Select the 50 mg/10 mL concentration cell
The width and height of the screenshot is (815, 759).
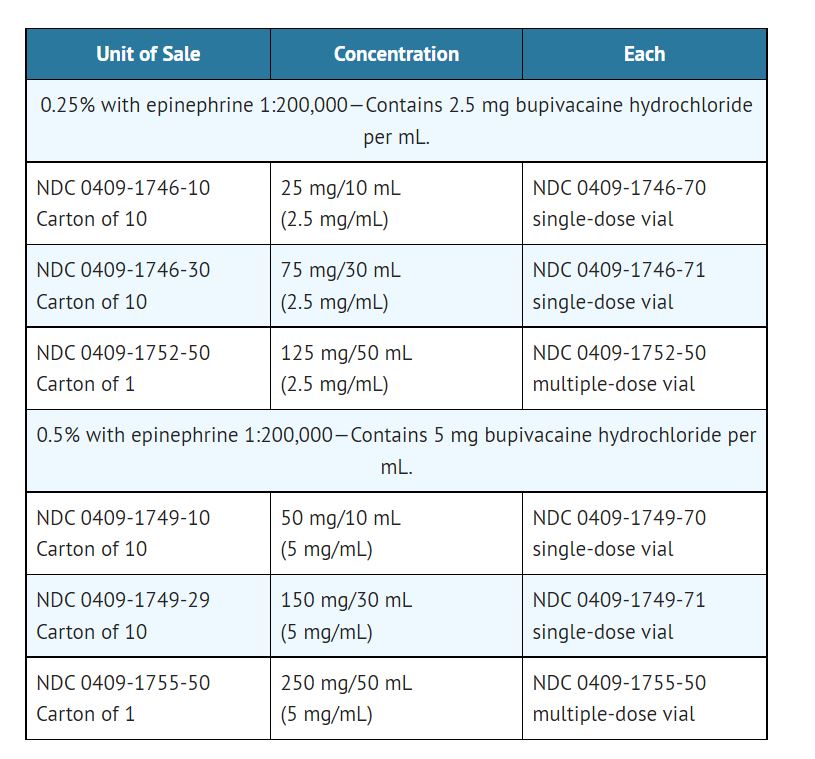[x=396, y=533]
